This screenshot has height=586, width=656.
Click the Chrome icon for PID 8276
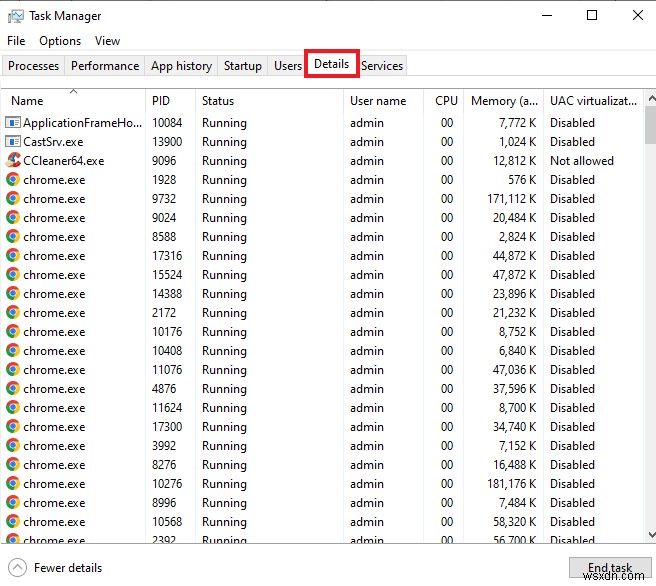coord(13,465)
